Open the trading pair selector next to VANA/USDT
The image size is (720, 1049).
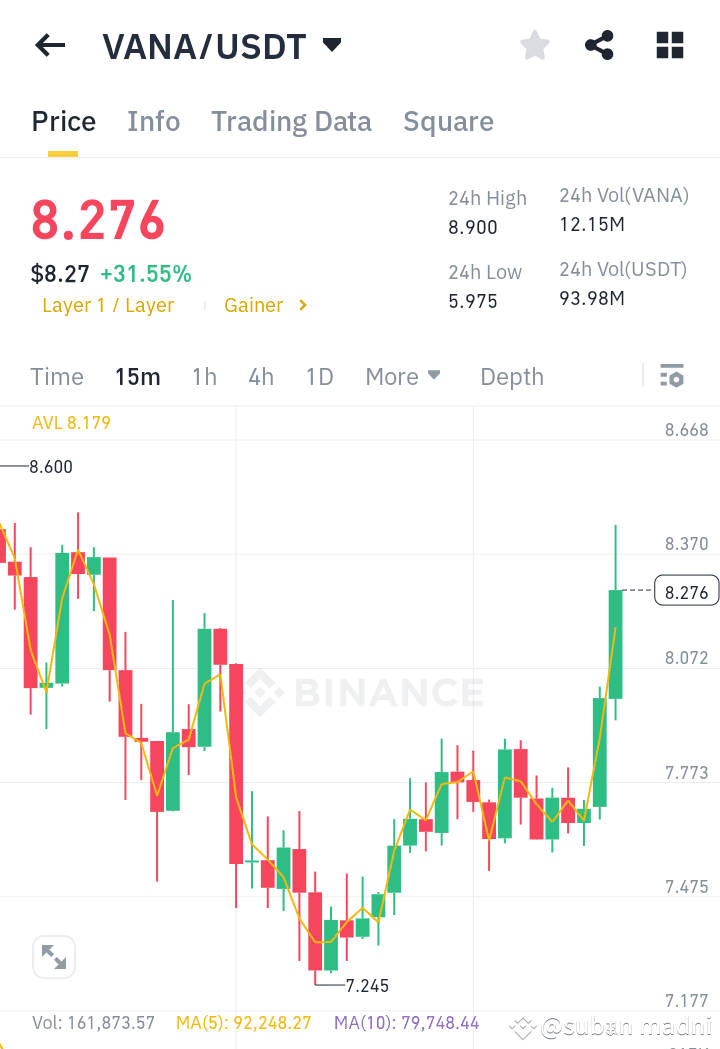click(x=332, y=45)
